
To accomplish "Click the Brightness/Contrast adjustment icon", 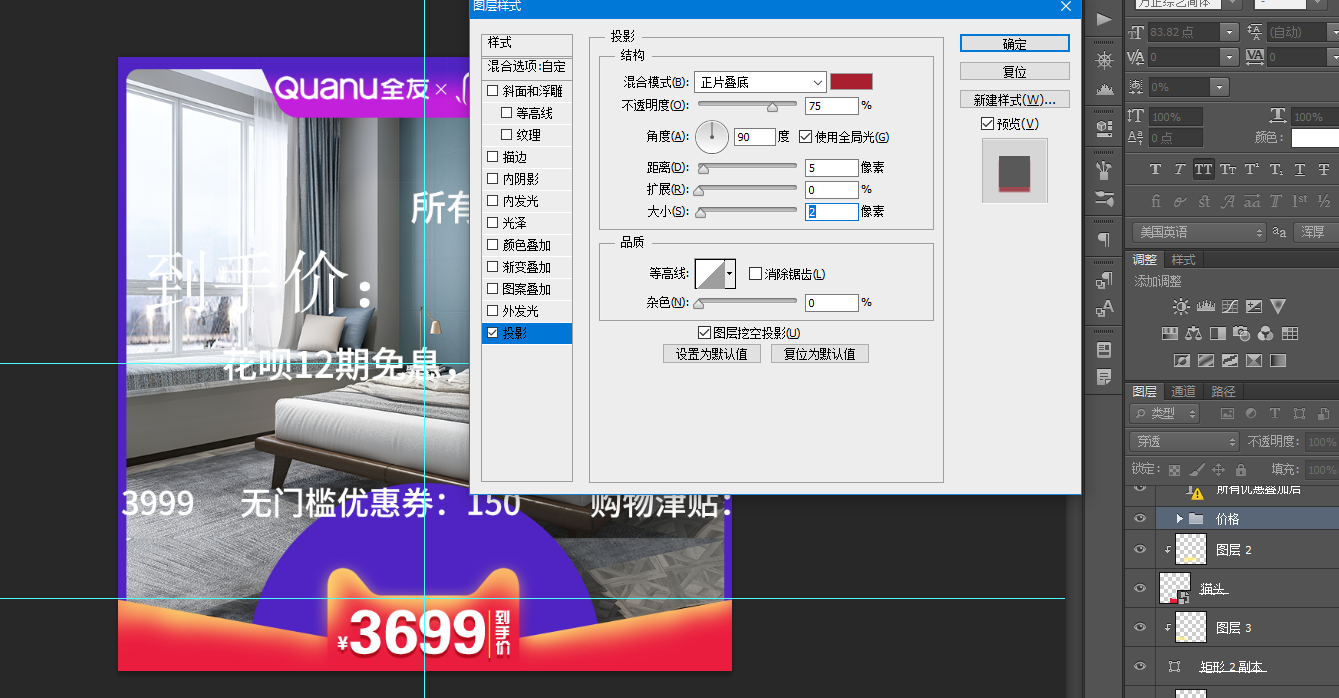I will (x=1181, y=307).
